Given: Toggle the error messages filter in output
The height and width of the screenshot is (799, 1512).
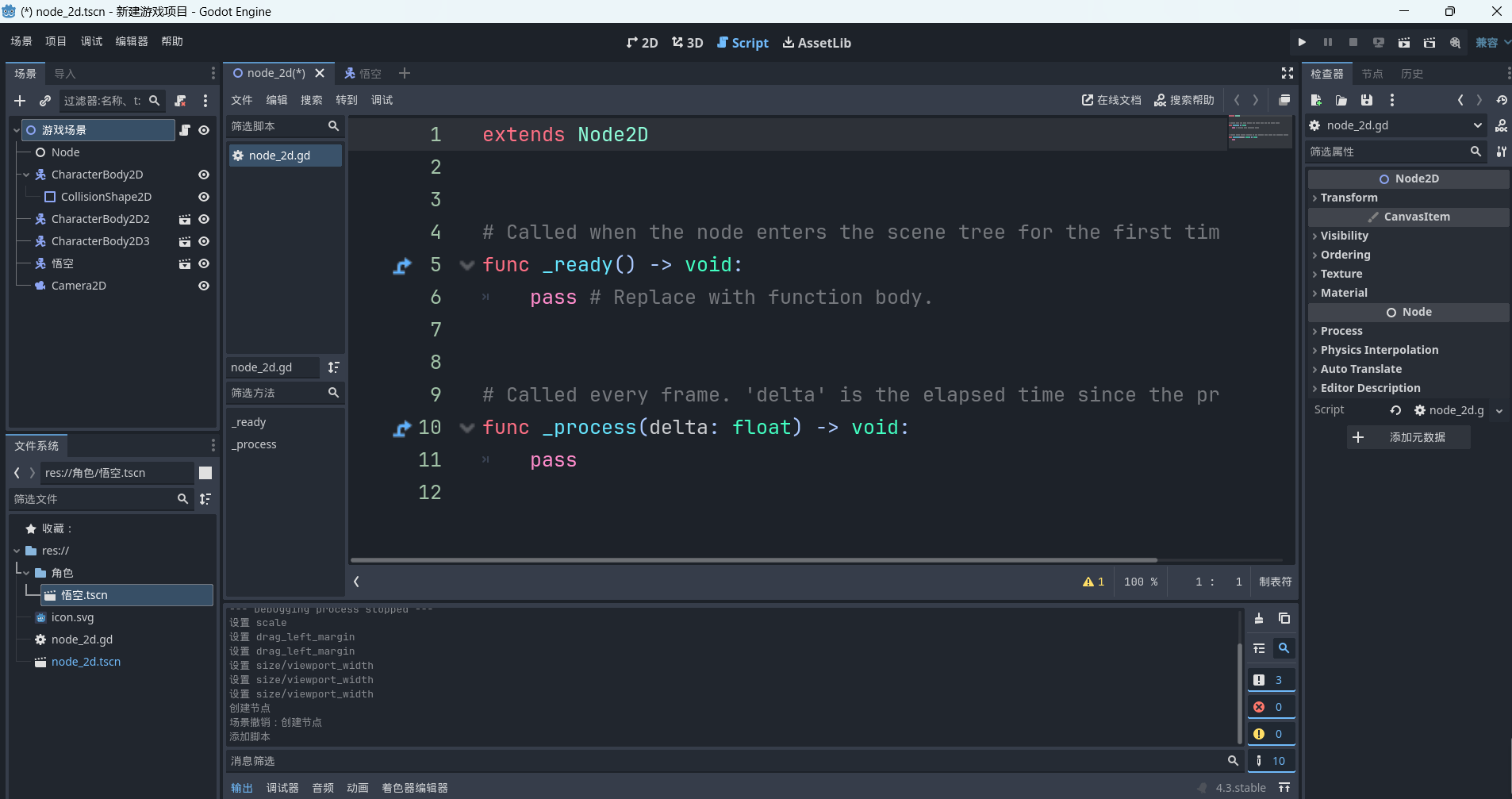Looking at the screenshot, I should pyautogui.click(x=1270, y=707).
